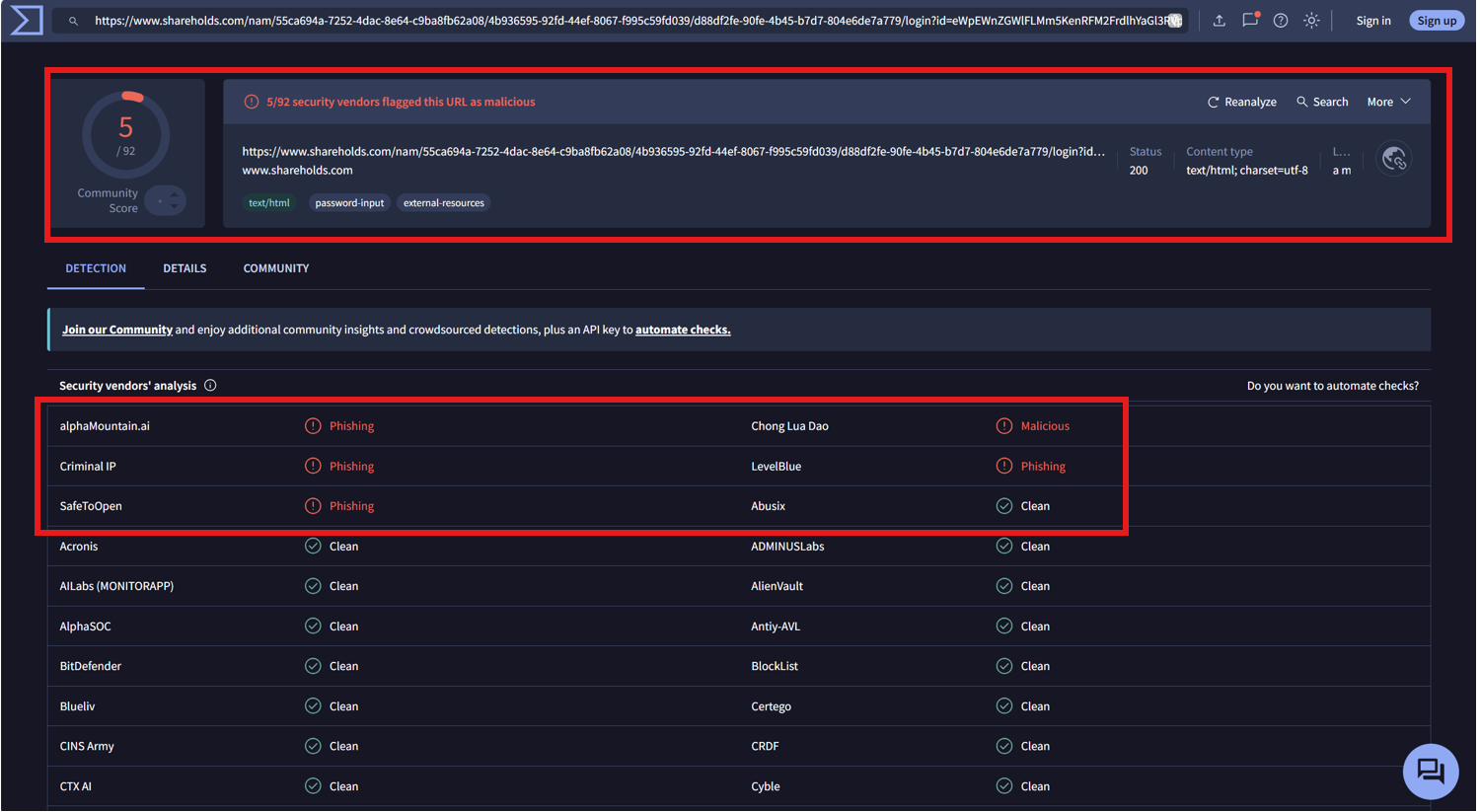1480x812 pixels.
Task: Click the Criminal IP vendor name
Action: pos(88,466)
